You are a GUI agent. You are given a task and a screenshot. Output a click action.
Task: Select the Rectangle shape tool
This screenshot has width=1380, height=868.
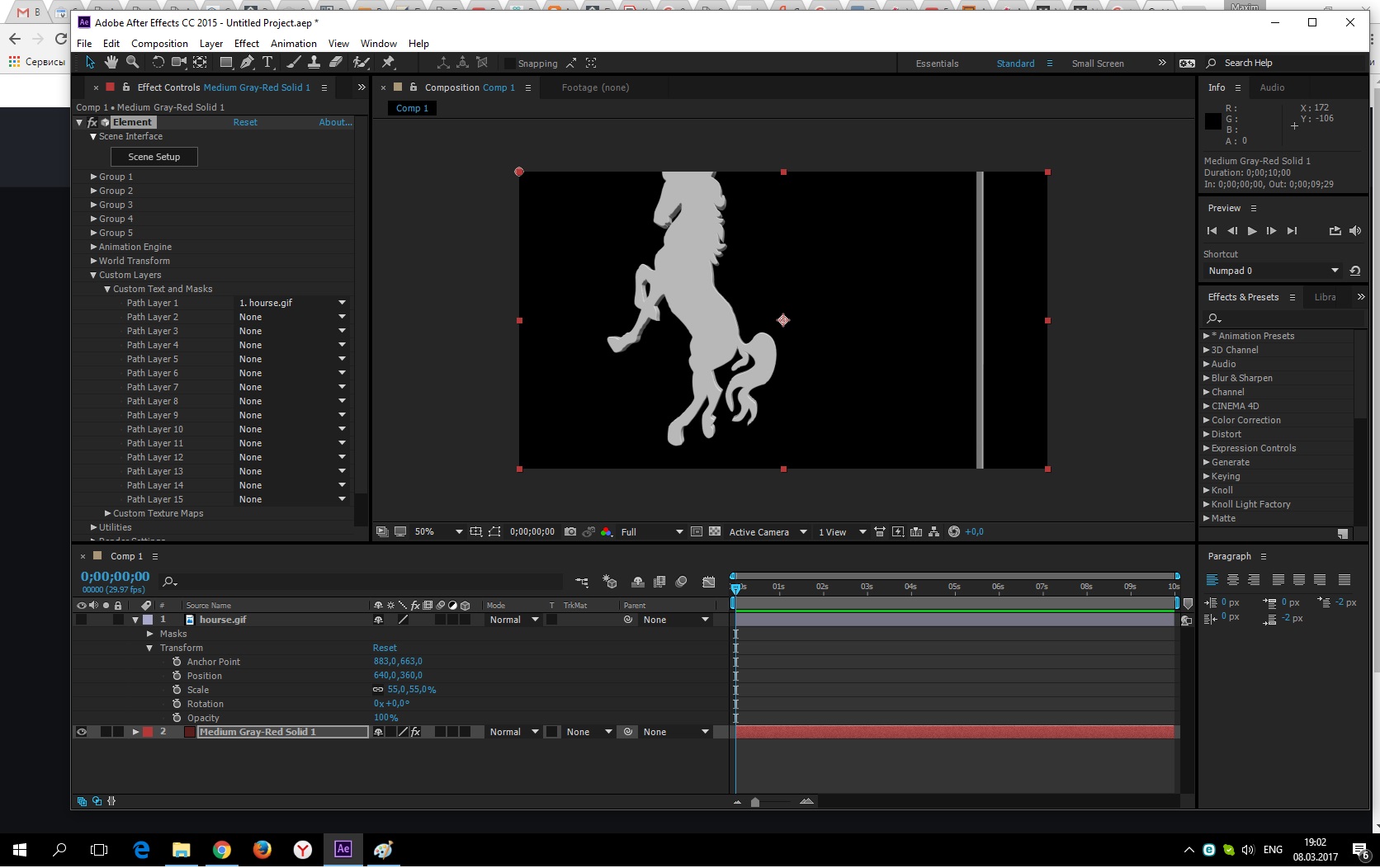pyautogui.click(x=225, y=63)
